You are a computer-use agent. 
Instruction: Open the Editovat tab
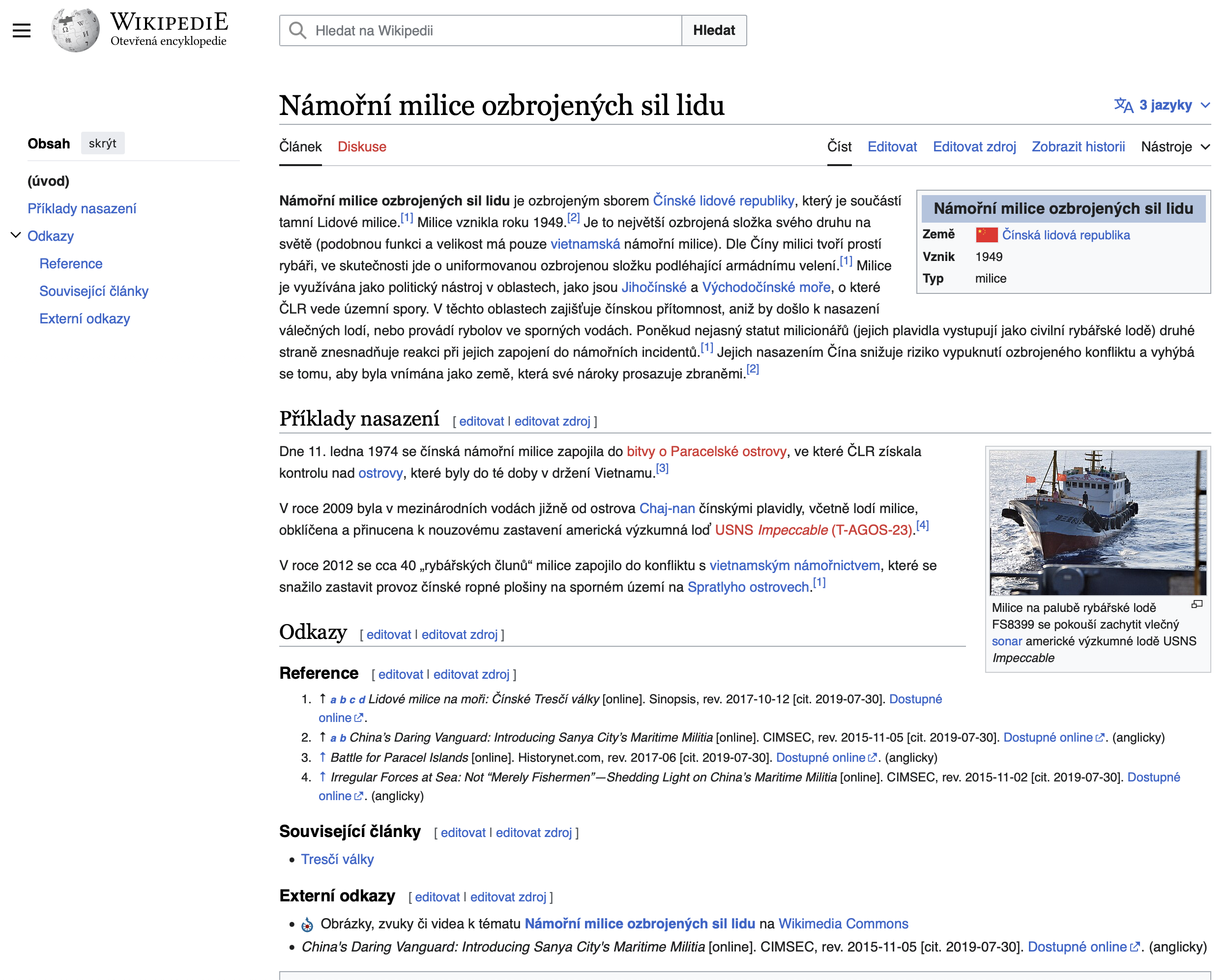click(892, 147)
